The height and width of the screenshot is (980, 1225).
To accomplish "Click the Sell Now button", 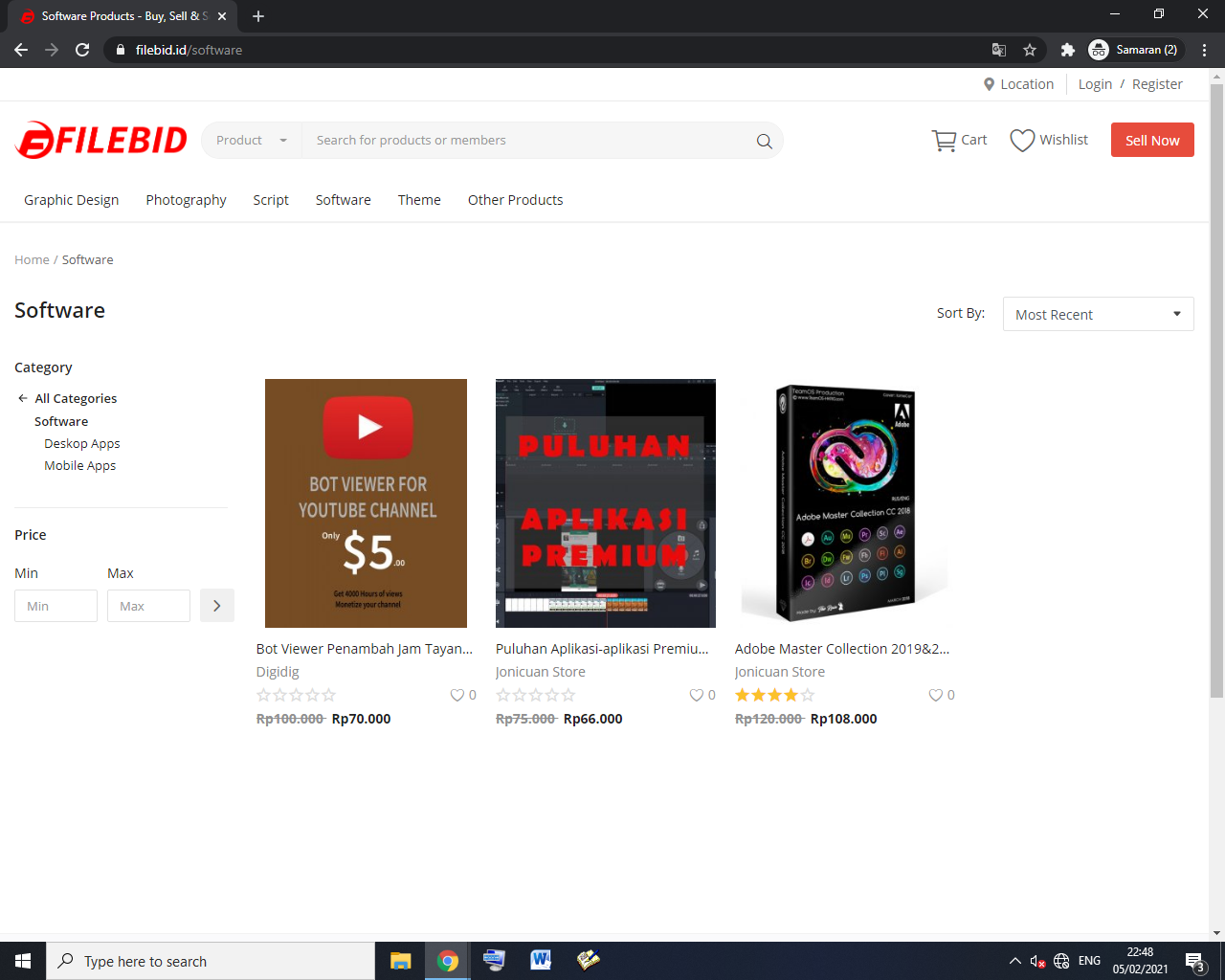I will point(1152,140).
